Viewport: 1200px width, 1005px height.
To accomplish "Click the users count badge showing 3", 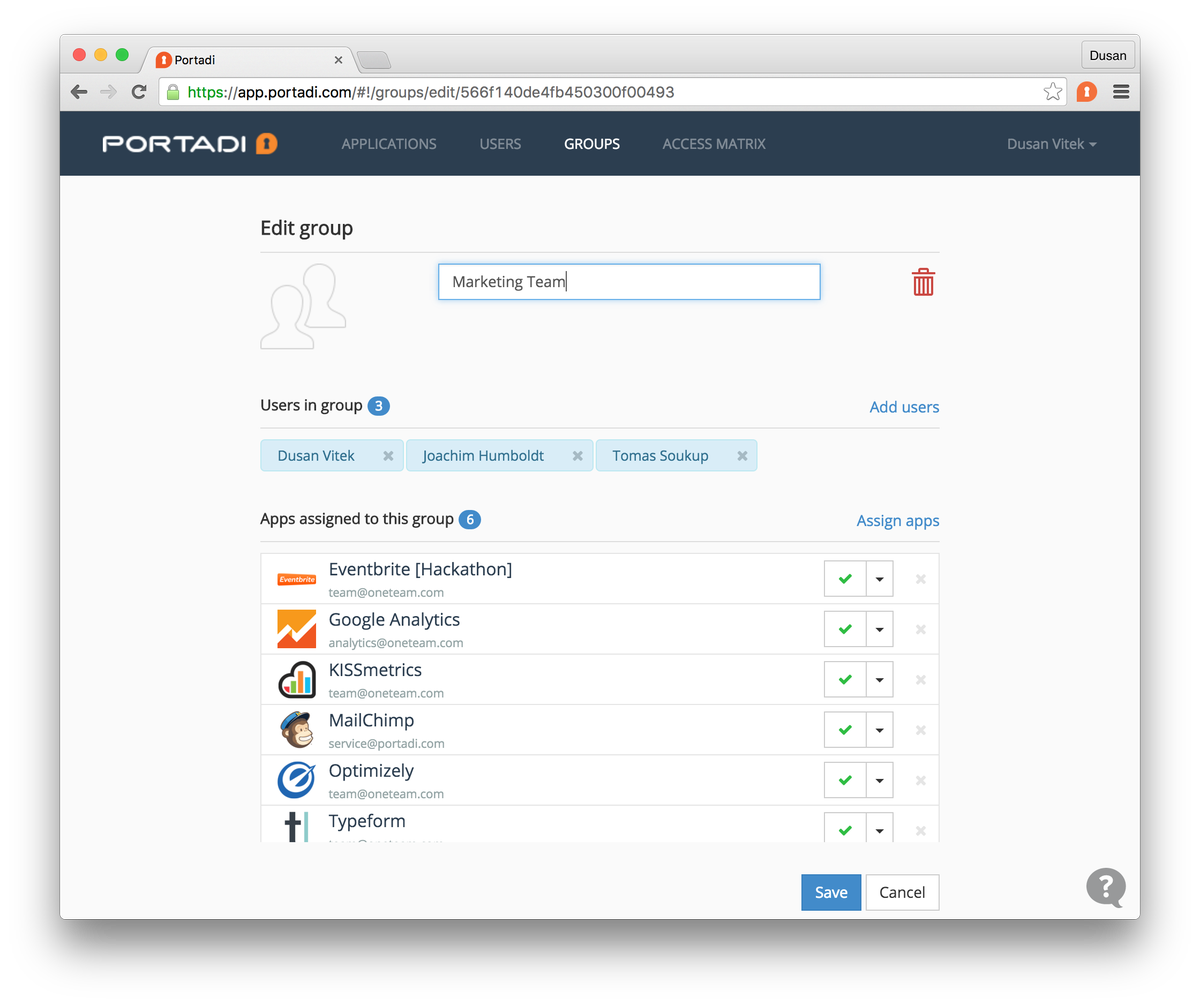I will 378,406.
